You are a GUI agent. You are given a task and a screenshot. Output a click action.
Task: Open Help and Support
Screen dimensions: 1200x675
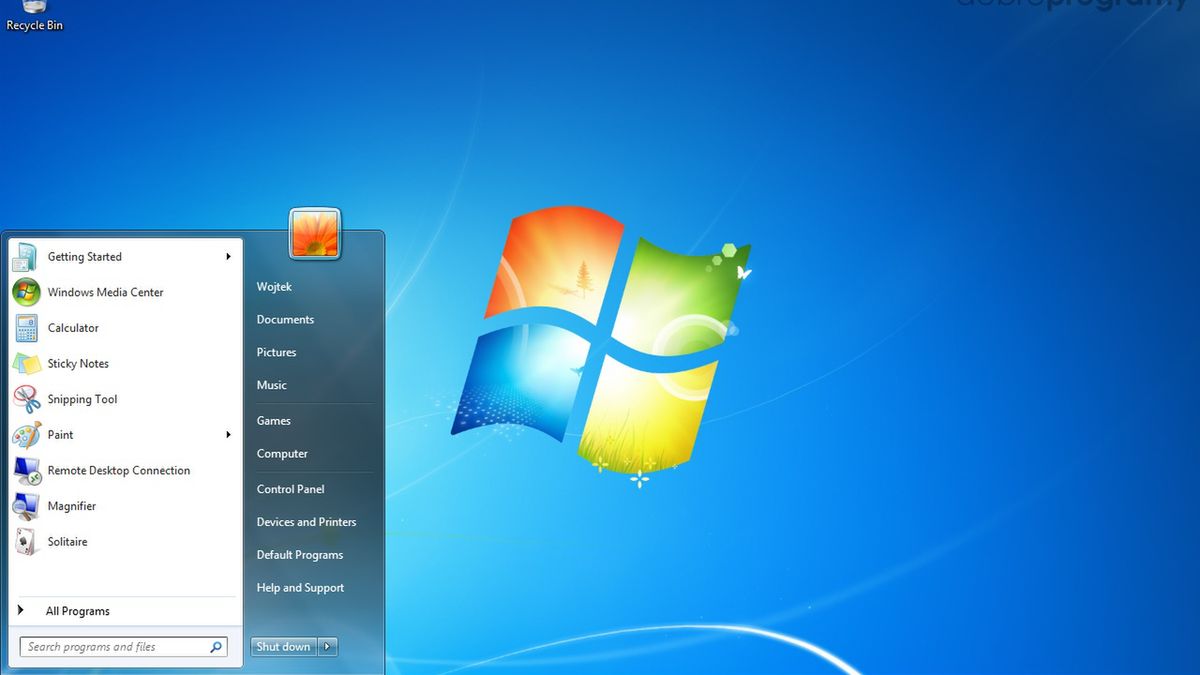point(300,588)
